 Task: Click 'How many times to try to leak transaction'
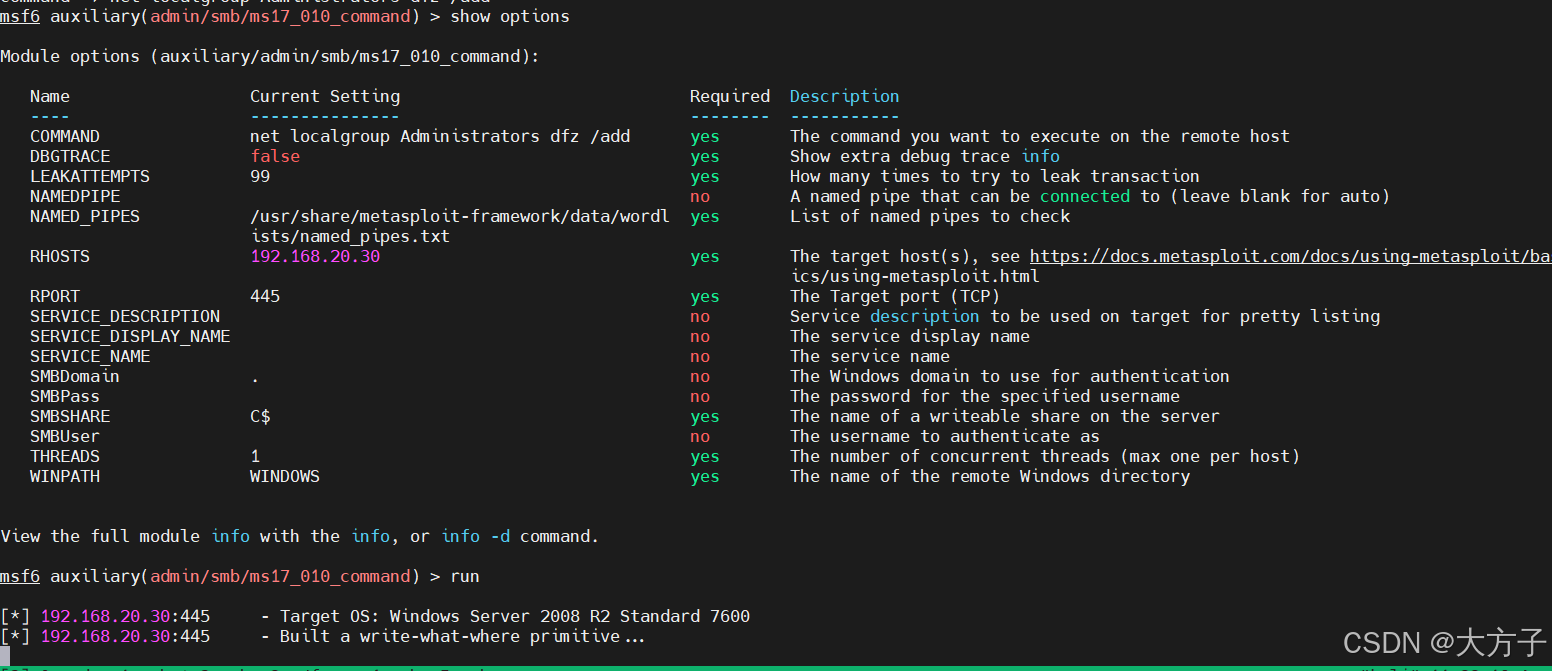pyautogui.click(x=995, y=176)
